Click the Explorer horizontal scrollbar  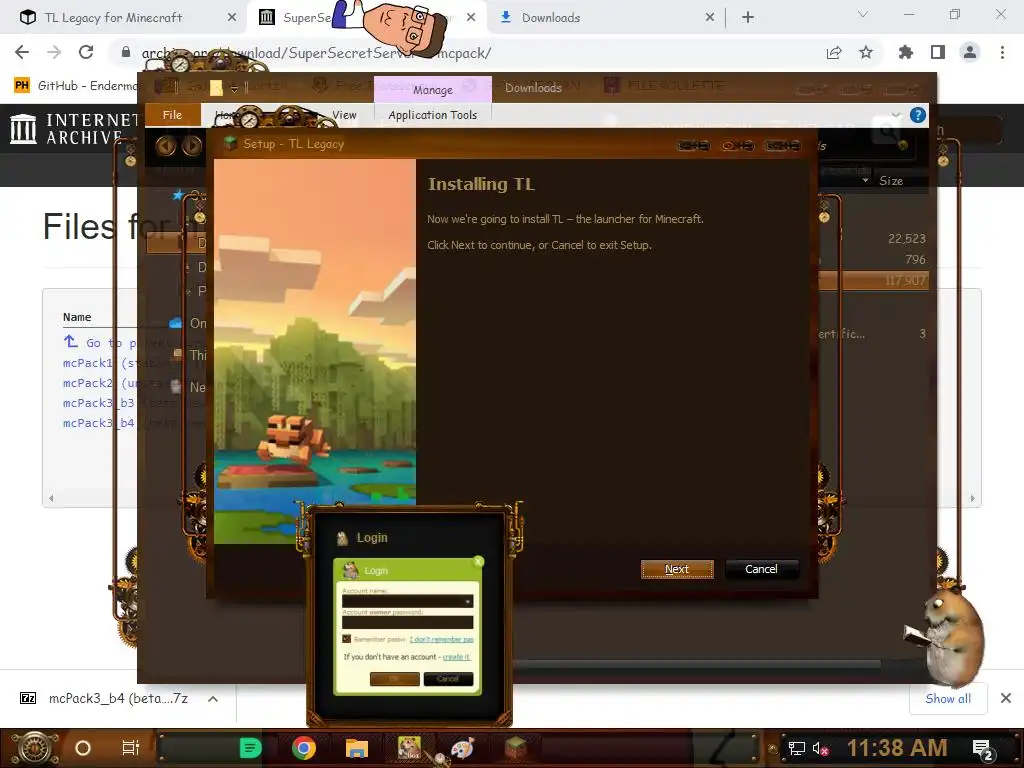tap(696, 665)
